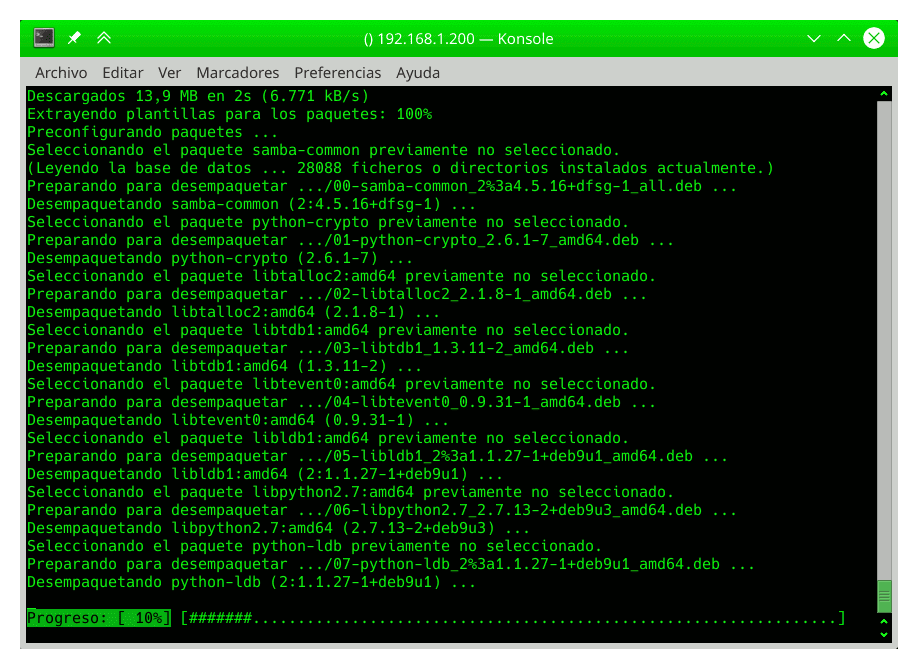918x669 pixels.
Task: Click 'Desempaquetando samba-common' line
Action: [x=252, y=204]
